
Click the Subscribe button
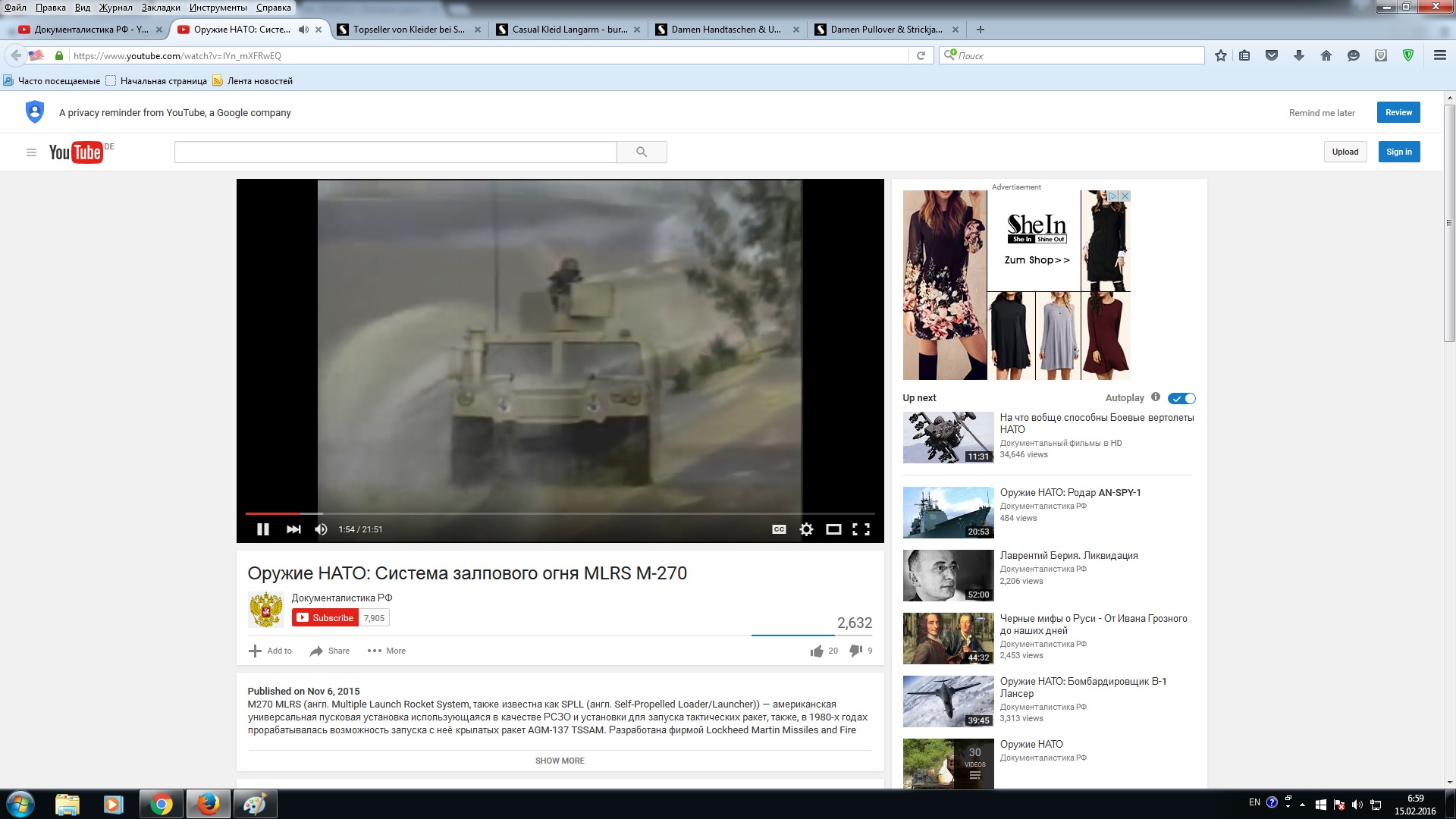click(325, 618)
